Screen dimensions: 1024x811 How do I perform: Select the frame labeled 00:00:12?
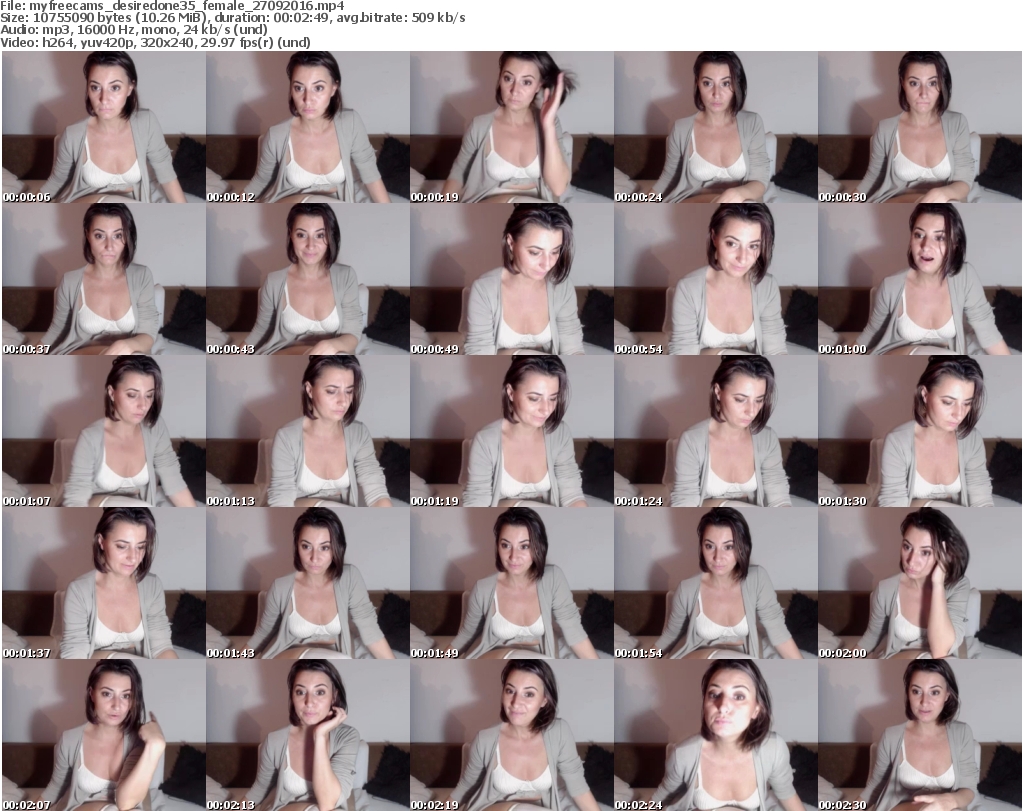[x=307, y=127]
